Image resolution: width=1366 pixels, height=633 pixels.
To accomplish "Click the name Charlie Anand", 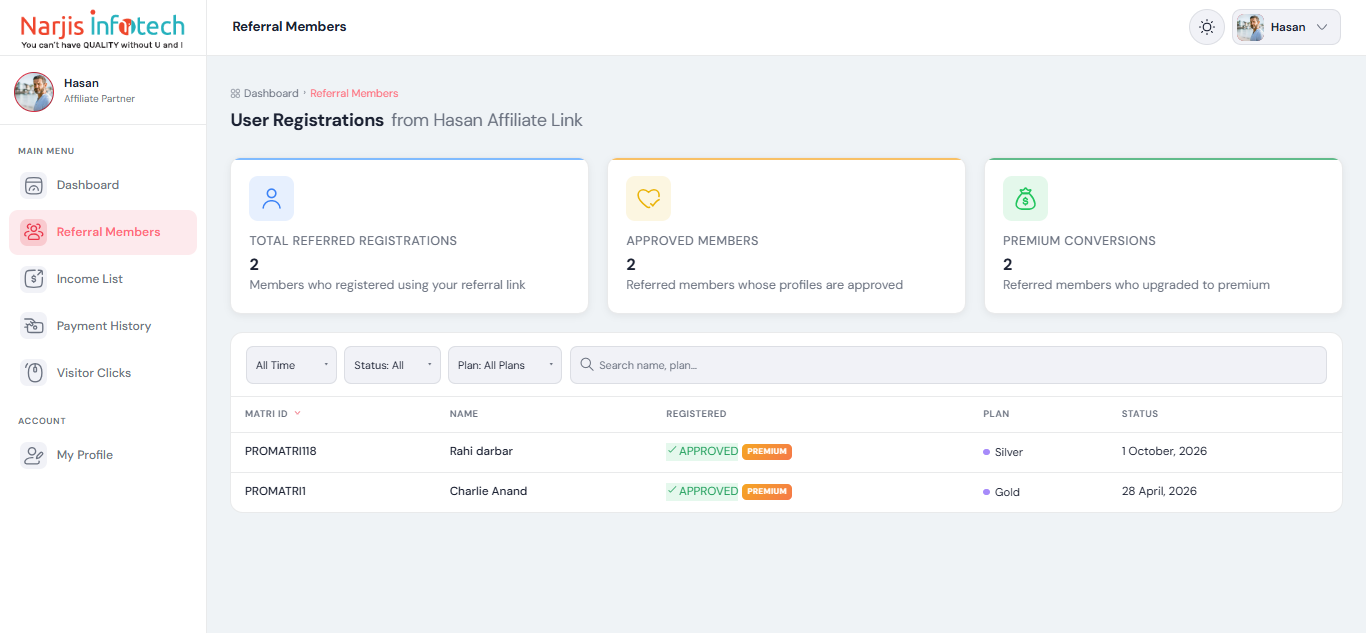I will click(488, 491).
